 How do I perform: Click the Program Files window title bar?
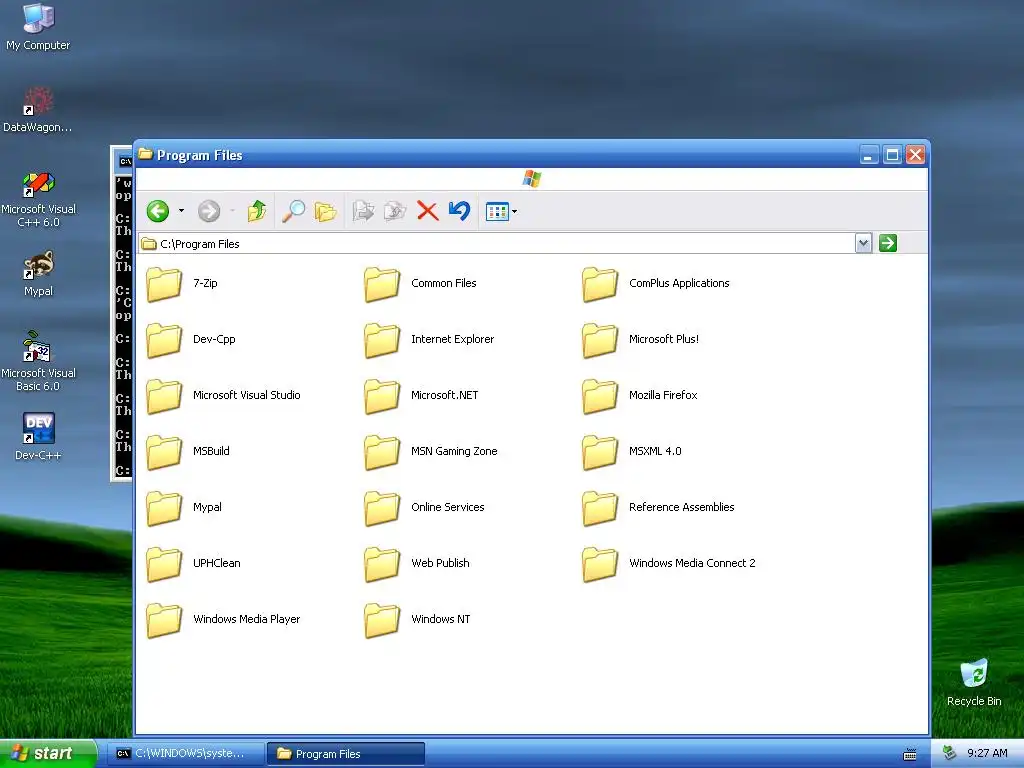[x=496, y=155]
